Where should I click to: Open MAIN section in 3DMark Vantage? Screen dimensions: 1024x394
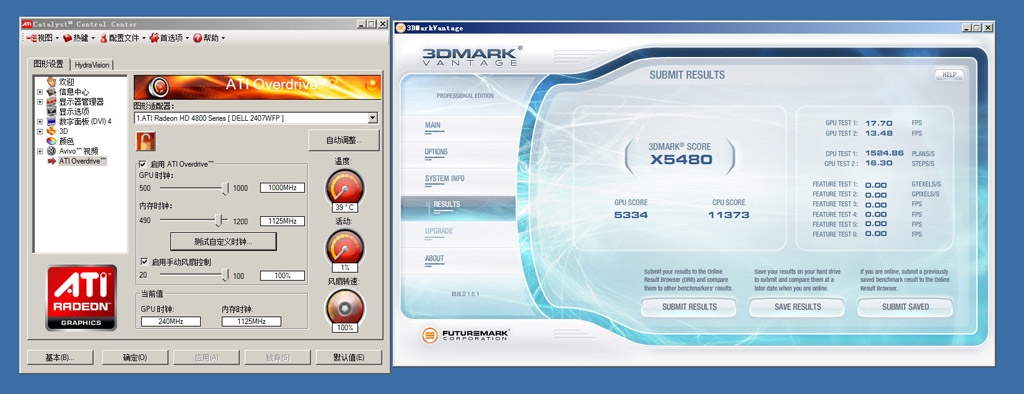(x=433, y=125)
